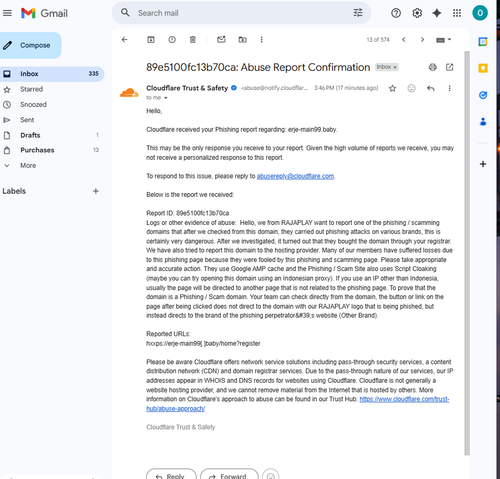This screenshot has width=500, height=479.
Task: Open message More options menu
Action: tap(449, 88)
